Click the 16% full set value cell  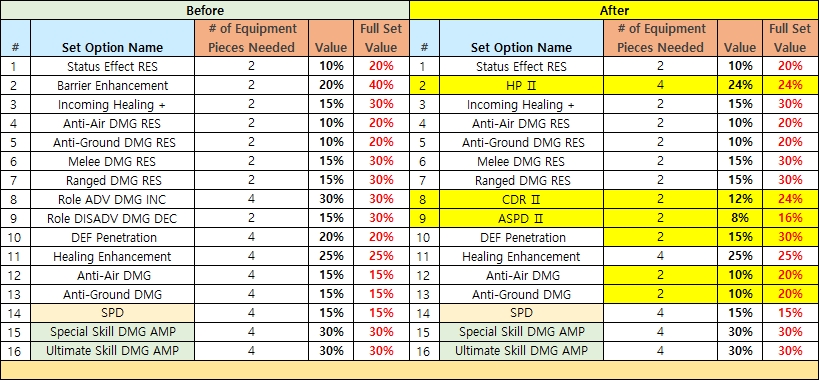coord(790,218)
